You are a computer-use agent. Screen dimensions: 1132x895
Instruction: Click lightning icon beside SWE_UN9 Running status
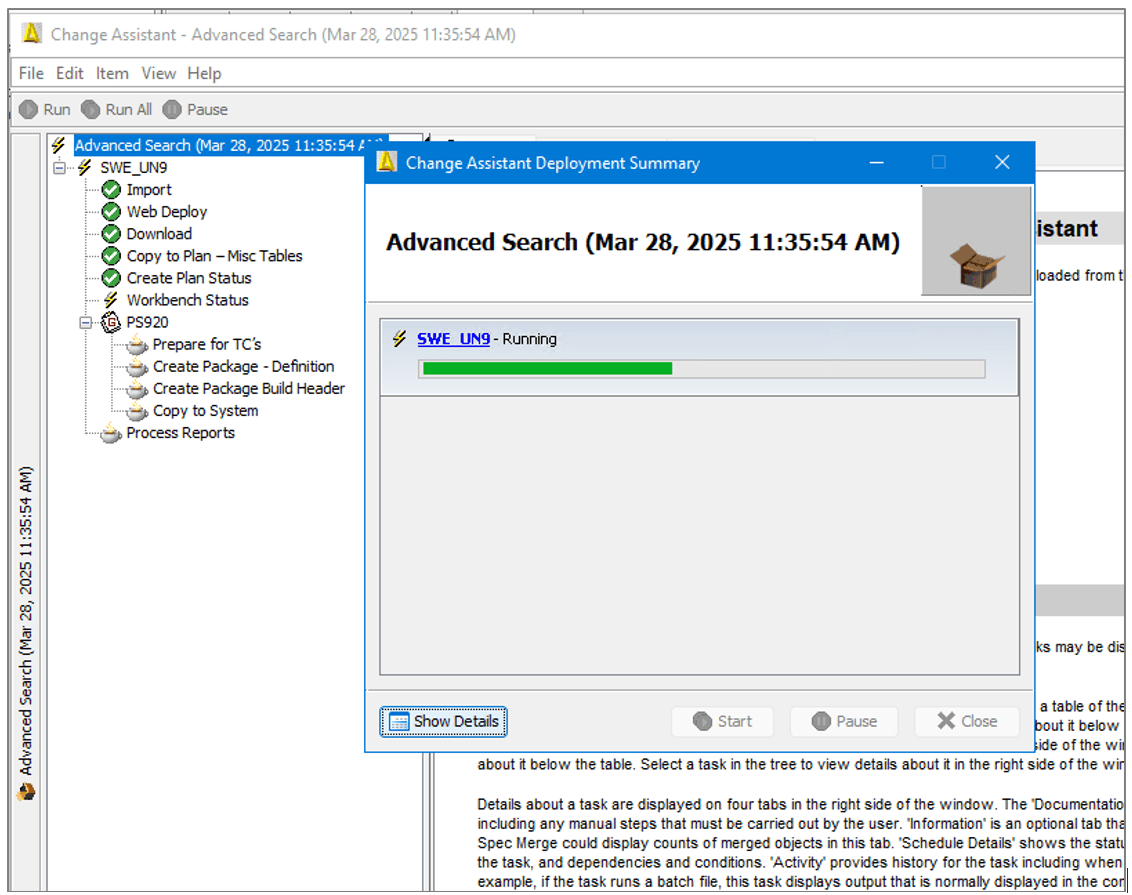click(399, 339)
